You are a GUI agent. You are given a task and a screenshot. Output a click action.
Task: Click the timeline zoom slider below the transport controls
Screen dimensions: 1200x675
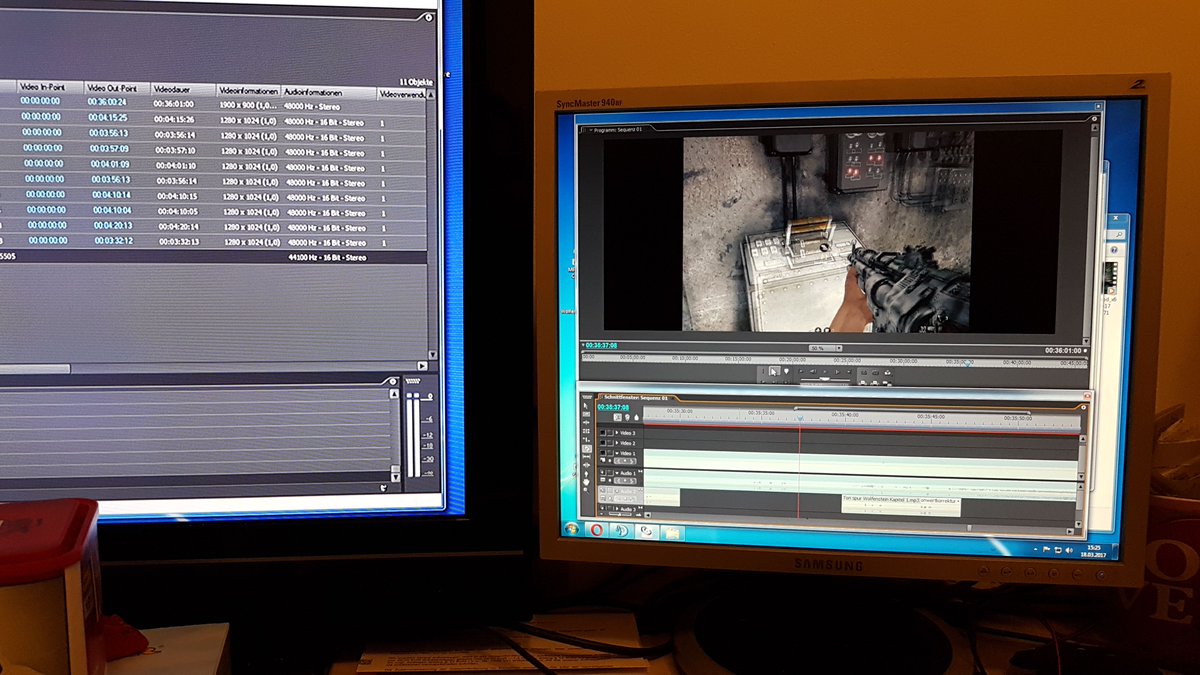point(822,379)
